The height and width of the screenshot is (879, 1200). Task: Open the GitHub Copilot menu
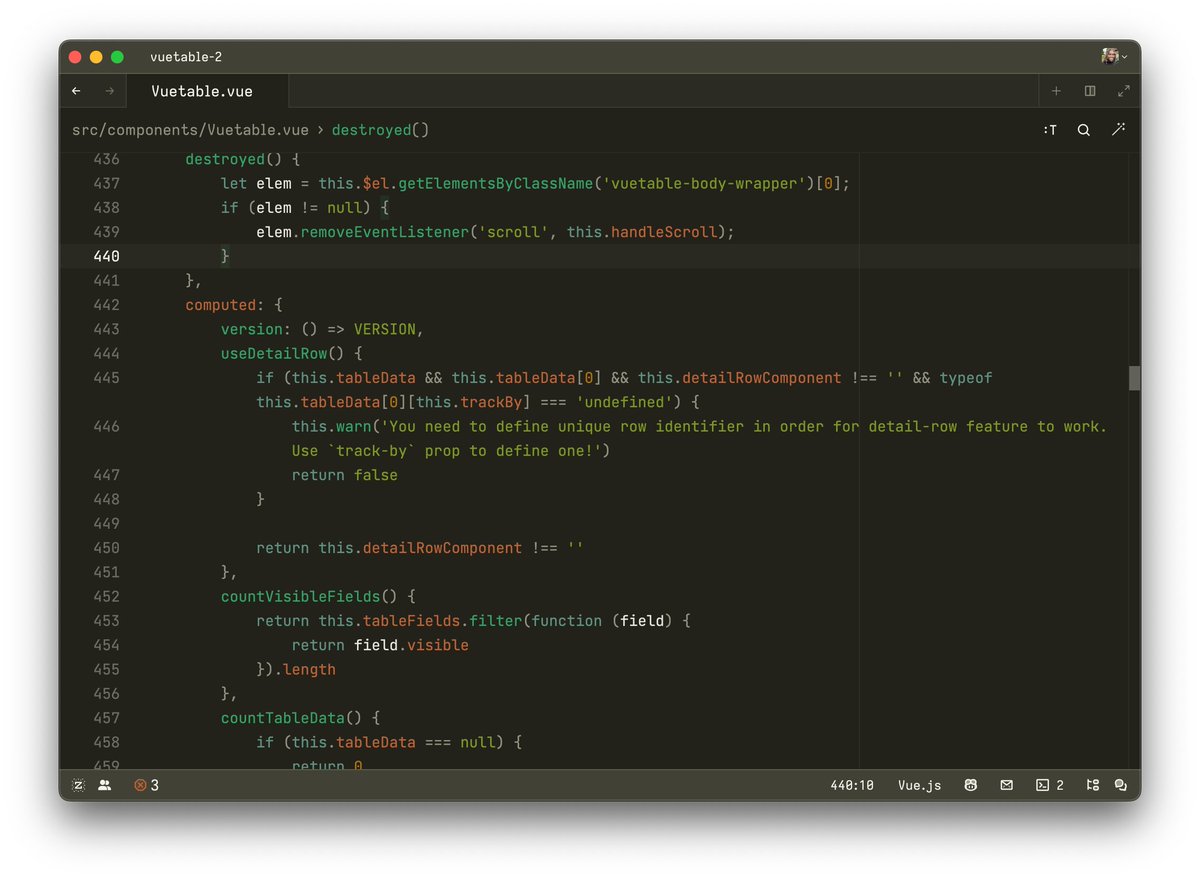tap(971, 785)
